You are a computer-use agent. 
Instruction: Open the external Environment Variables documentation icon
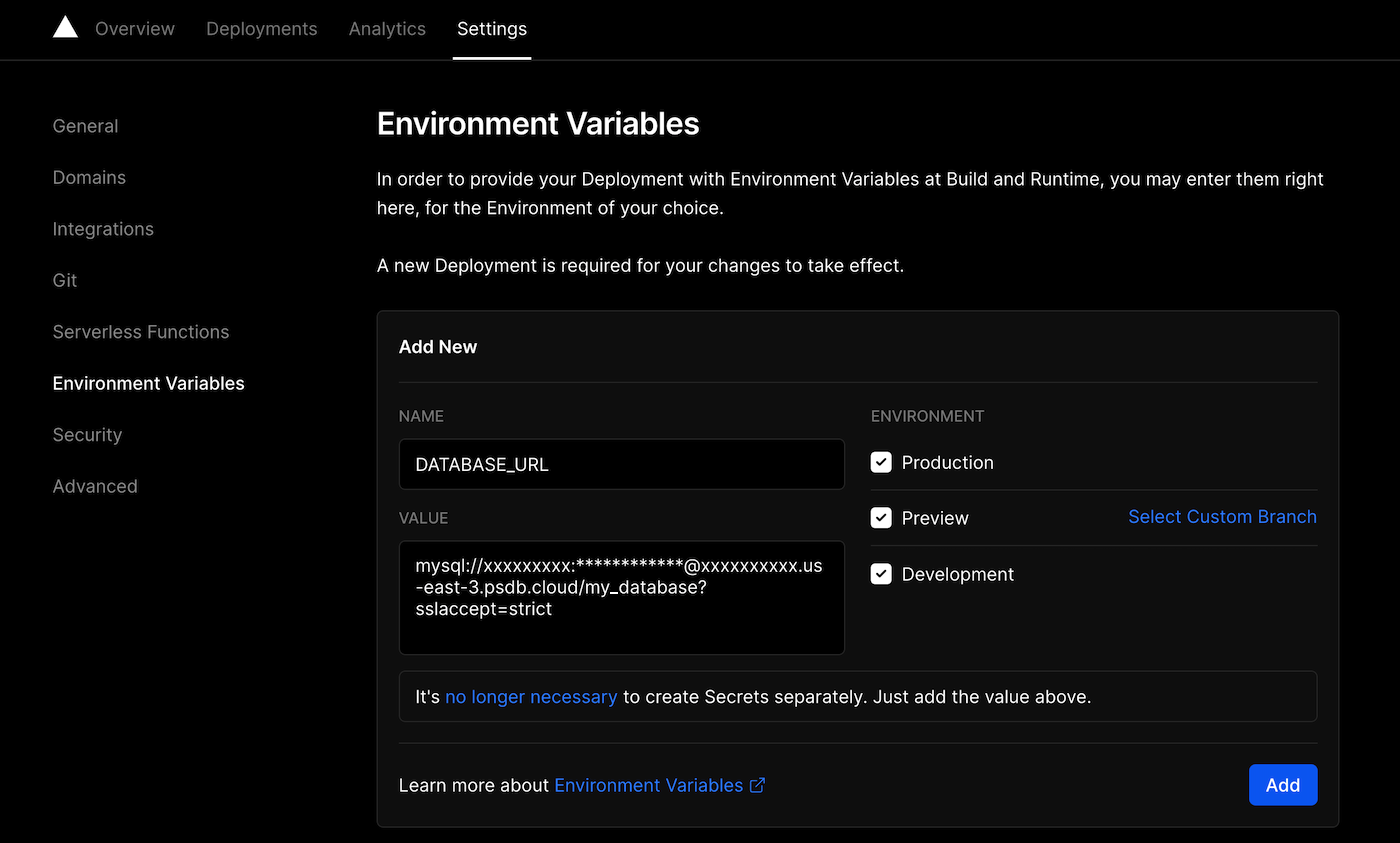coord(757,785)
